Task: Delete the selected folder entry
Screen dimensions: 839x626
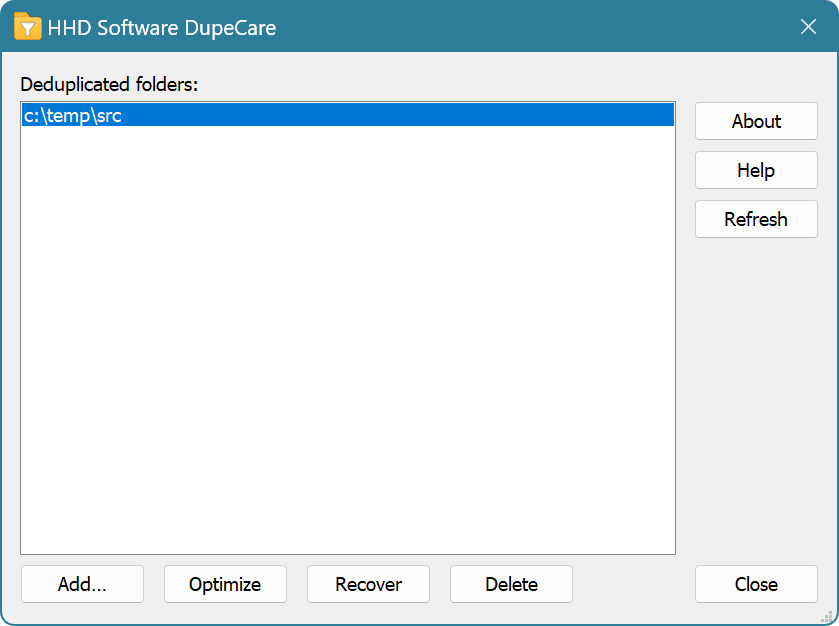Action: (x=512, y=584)
